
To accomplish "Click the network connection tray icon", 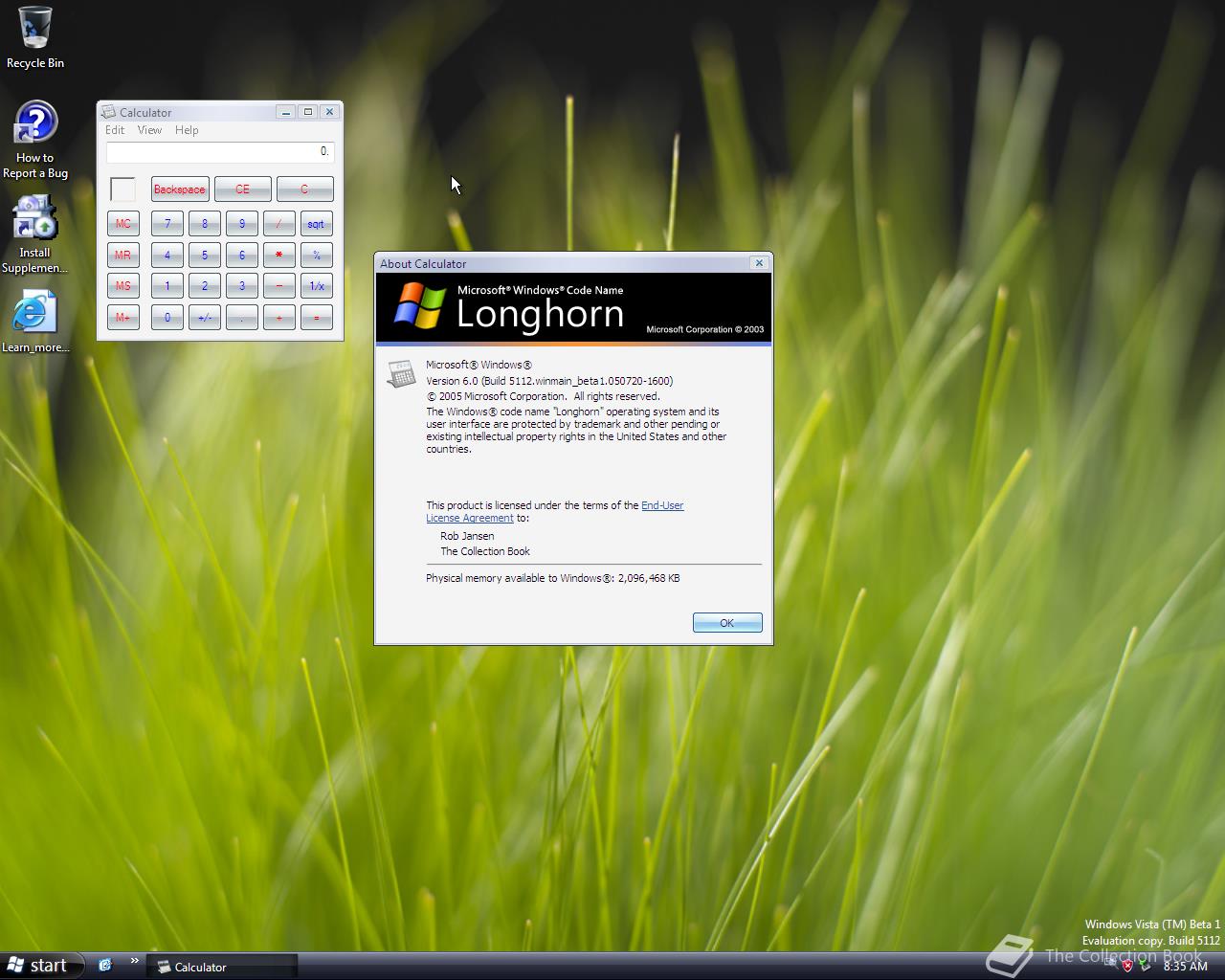I will [x=1145, y=966].
